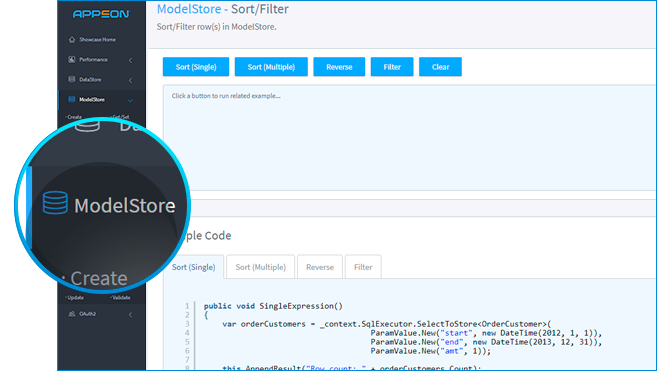Collapse the ModelStore menu chevron
Screen dimensions: 657x371
[x=130, y=100]
